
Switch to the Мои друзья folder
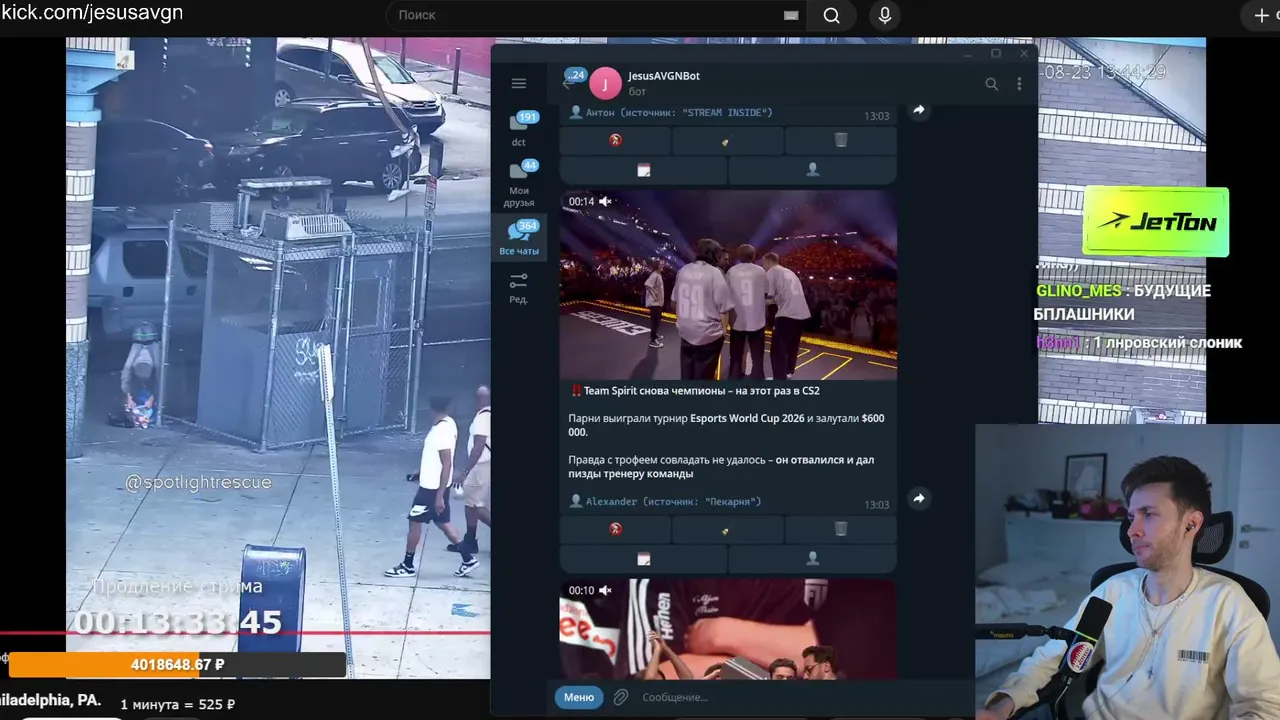coord(519,183)
